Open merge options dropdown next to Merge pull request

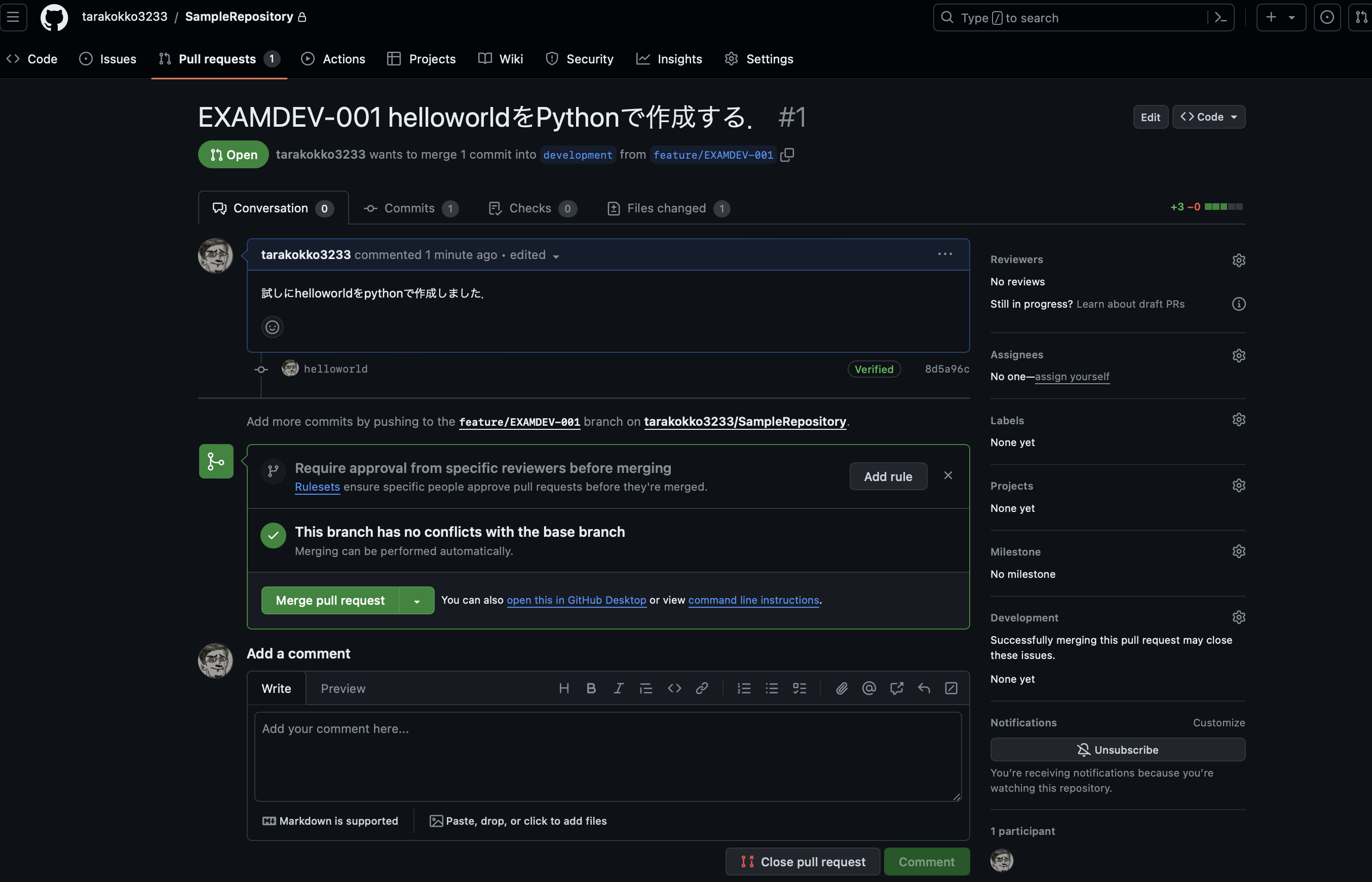pyautogui.click(x=417, y=600)
